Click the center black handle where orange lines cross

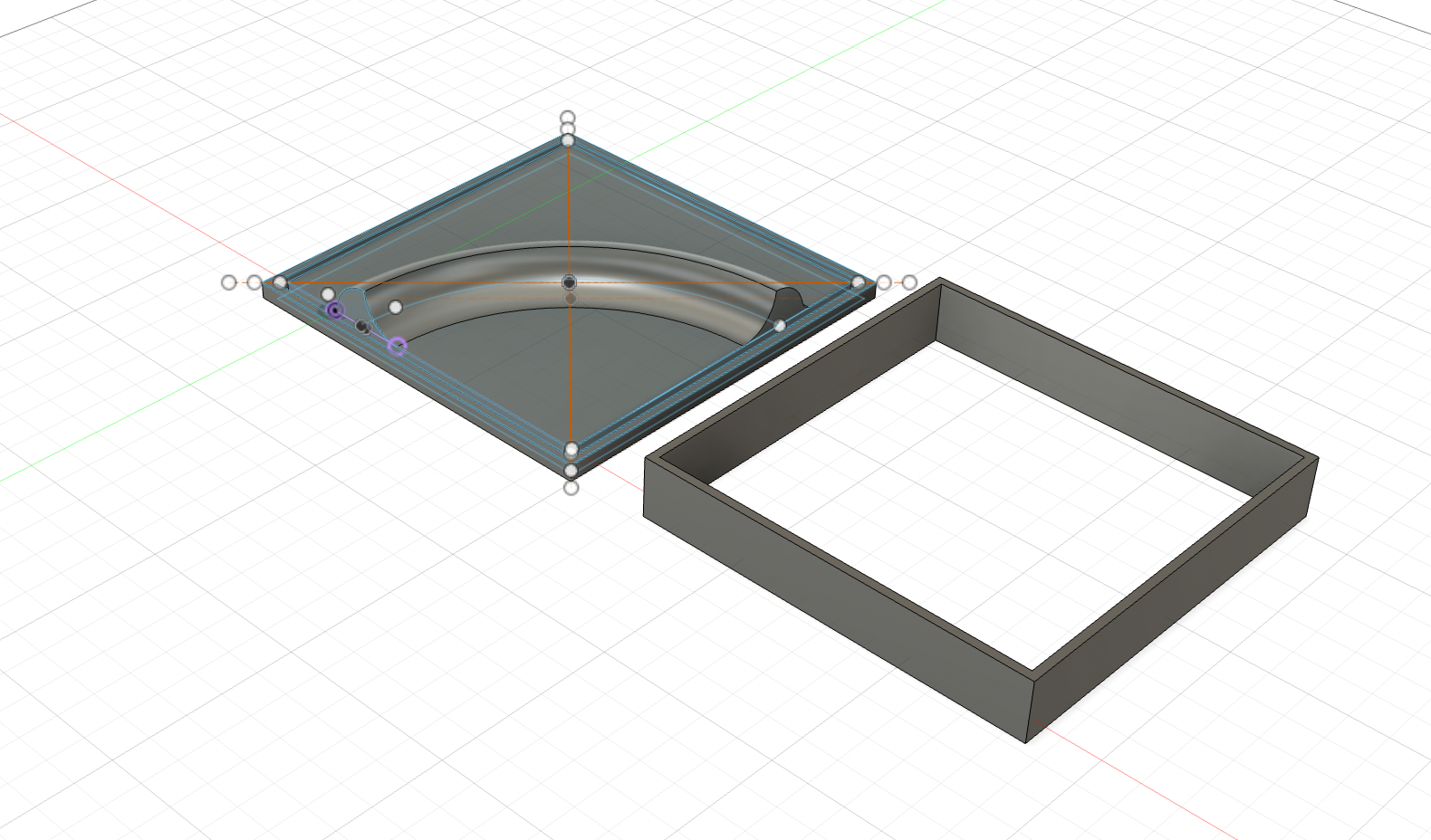[x=569, y=282]
